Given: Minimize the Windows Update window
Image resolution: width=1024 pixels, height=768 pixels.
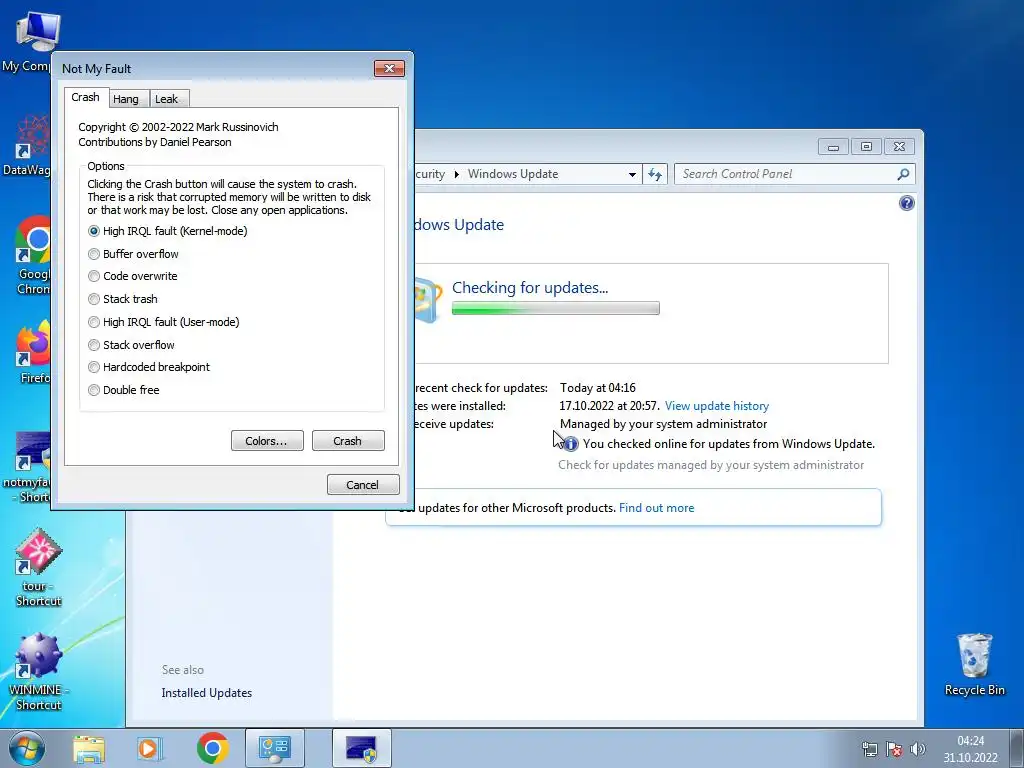Looking at the screenshot, I should coord(833,146).
